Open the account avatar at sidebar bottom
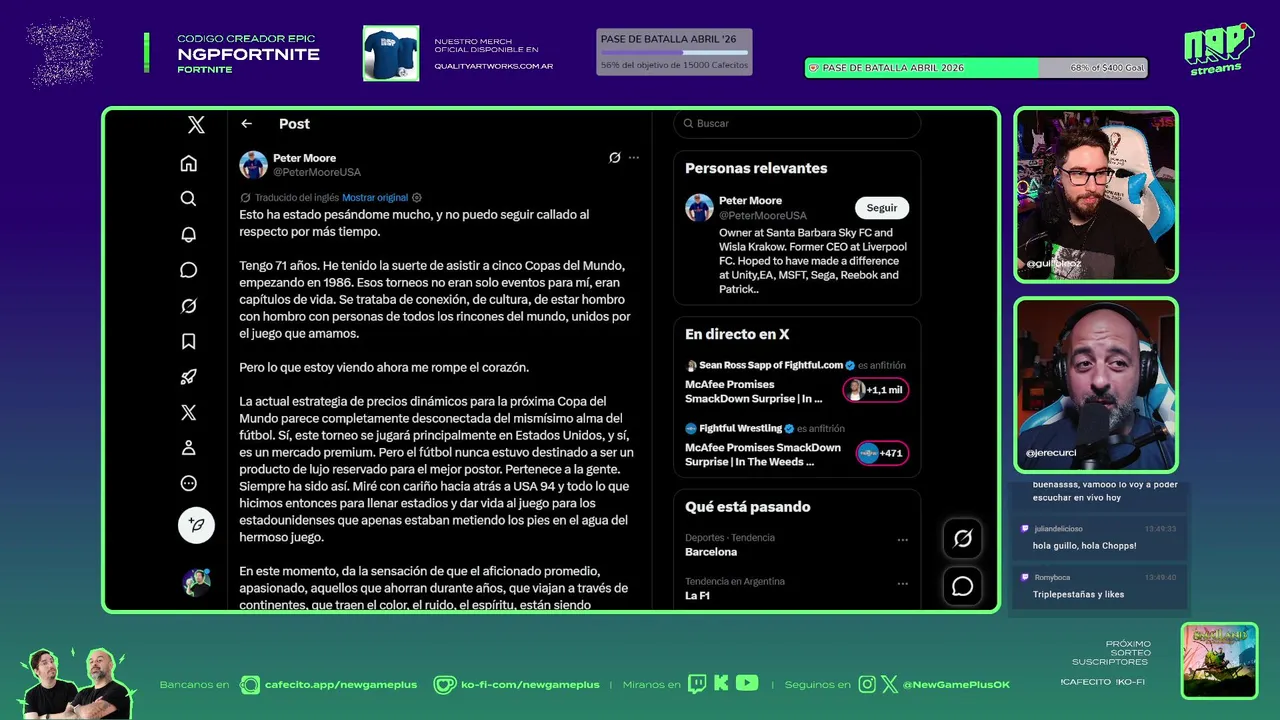 click(196, 582)
